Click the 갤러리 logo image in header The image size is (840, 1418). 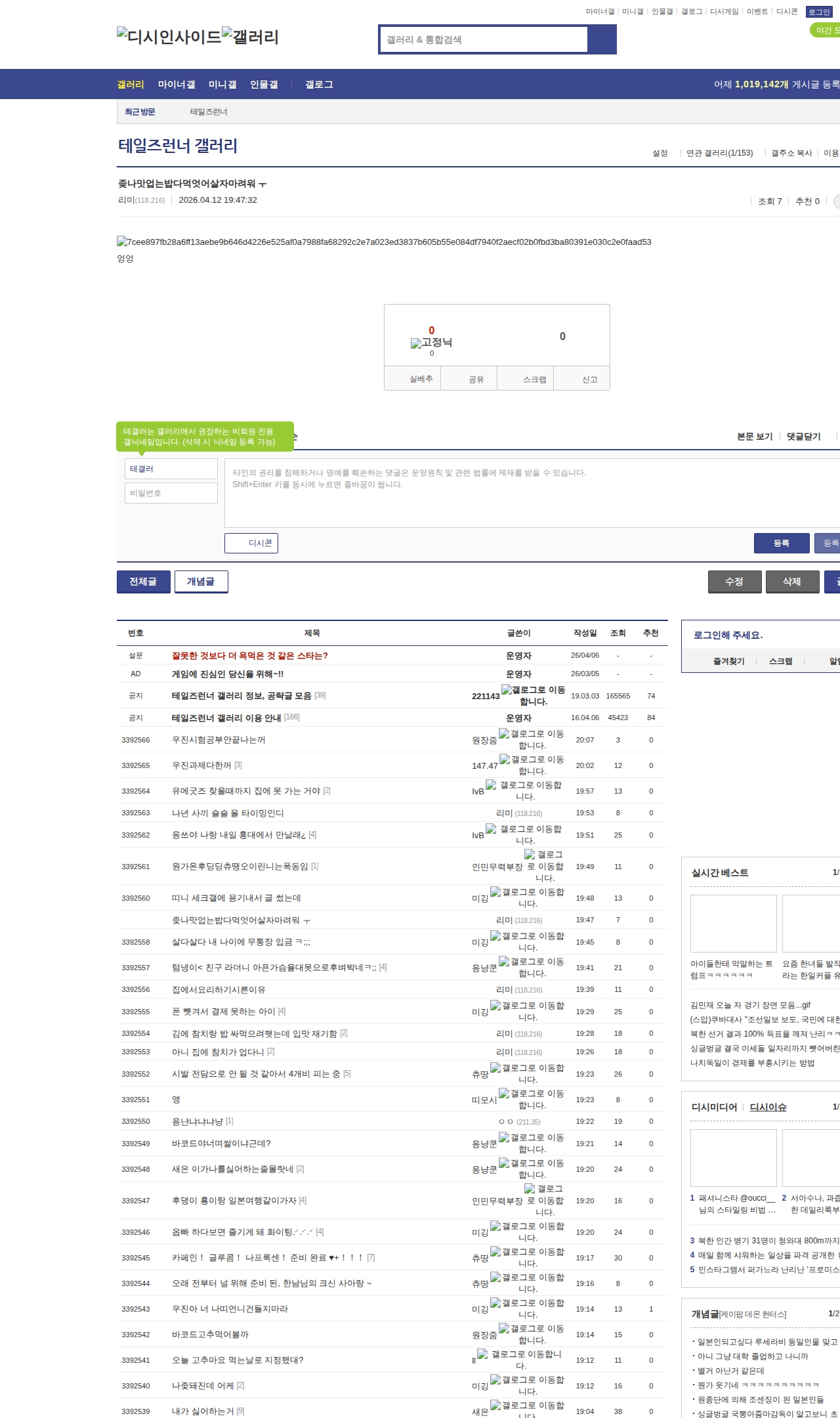tap(250, 37)
